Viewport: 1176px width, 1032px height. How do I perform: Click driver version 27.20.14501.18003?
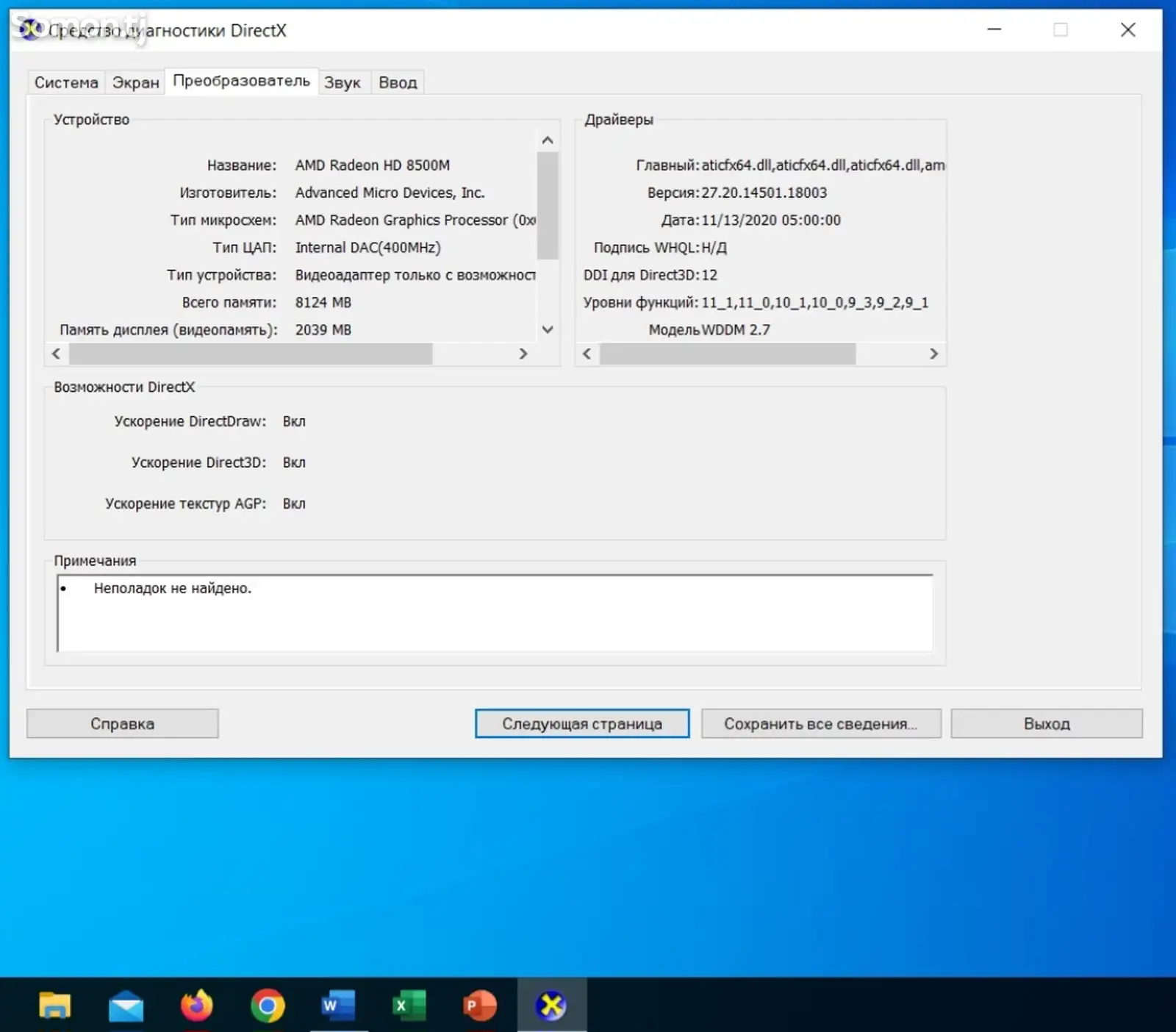(764, 193)
